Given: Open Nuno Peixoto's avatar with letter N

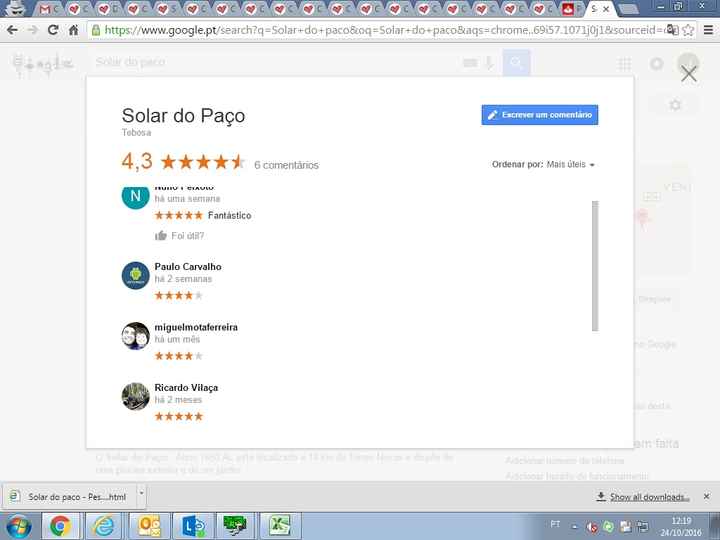Looking at the screenshot, I should coord(135,196).
